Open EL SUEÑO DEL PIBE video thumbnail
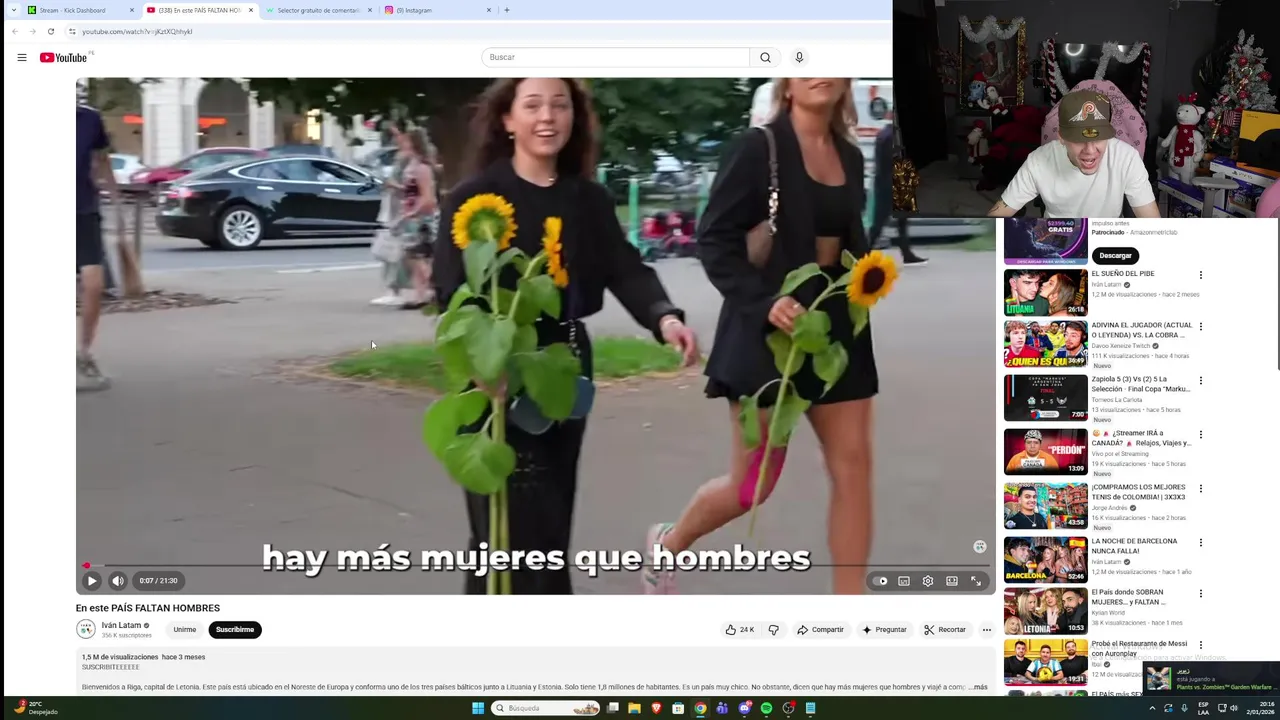The width and height of the screenshot is (1280, 720). coord(1045,292)
